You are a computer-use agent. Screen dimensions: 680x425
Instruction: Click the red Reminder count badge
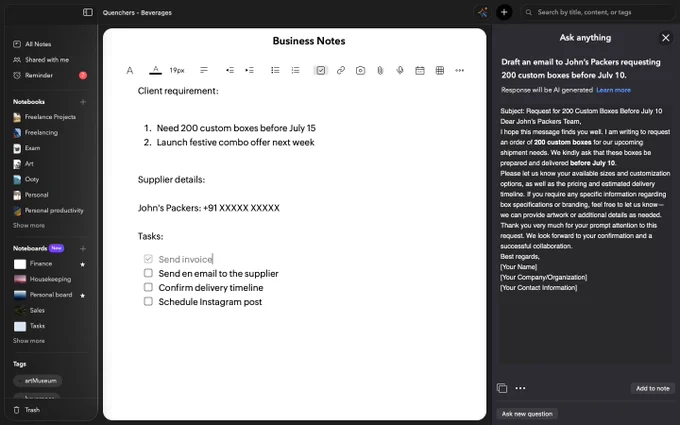(83, 75)
